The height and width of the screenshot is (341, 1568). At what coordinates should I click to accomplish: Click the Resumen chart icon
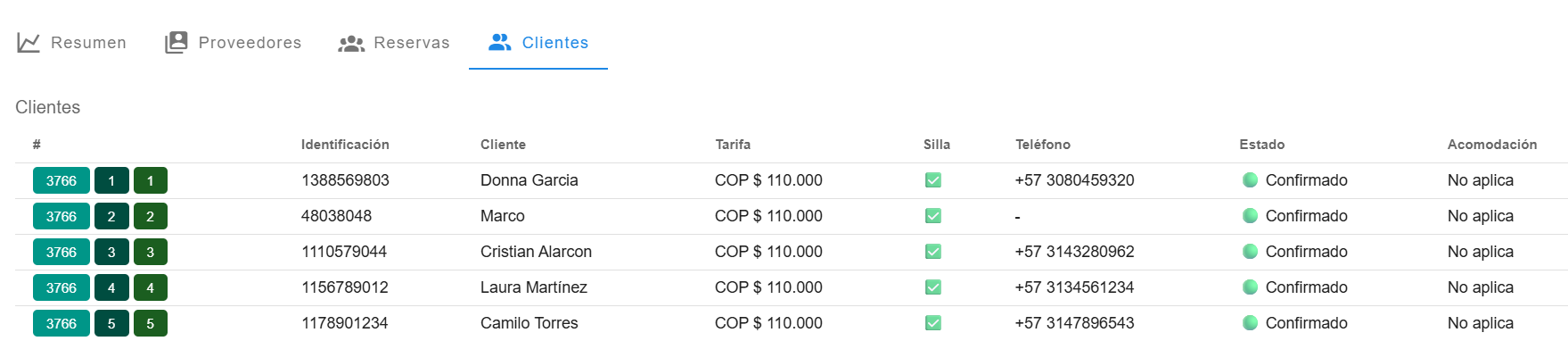pyautogui.click(x=29, y=43)
